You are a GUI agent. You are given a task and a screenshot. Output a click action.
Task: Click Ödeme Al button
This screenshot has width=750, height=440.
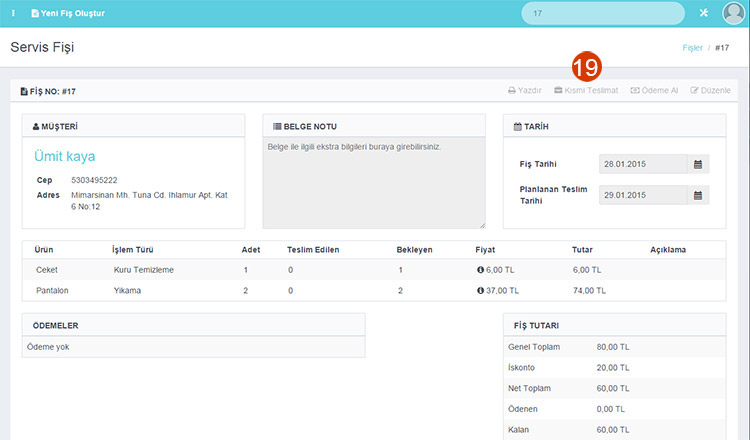click(x=654, y=90)
